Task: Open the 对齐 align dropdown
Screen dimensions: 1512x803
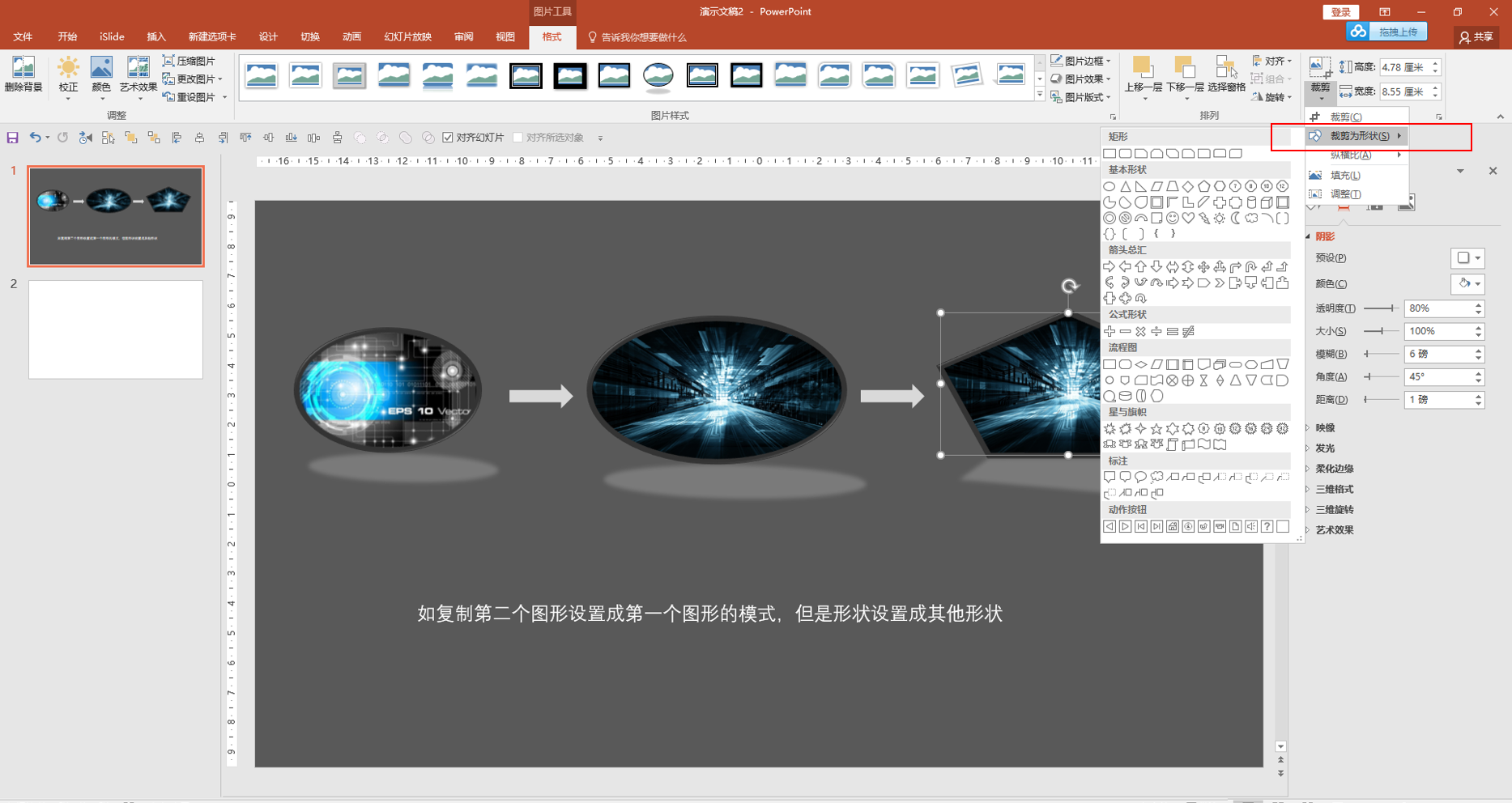Action: (1271, 61)
